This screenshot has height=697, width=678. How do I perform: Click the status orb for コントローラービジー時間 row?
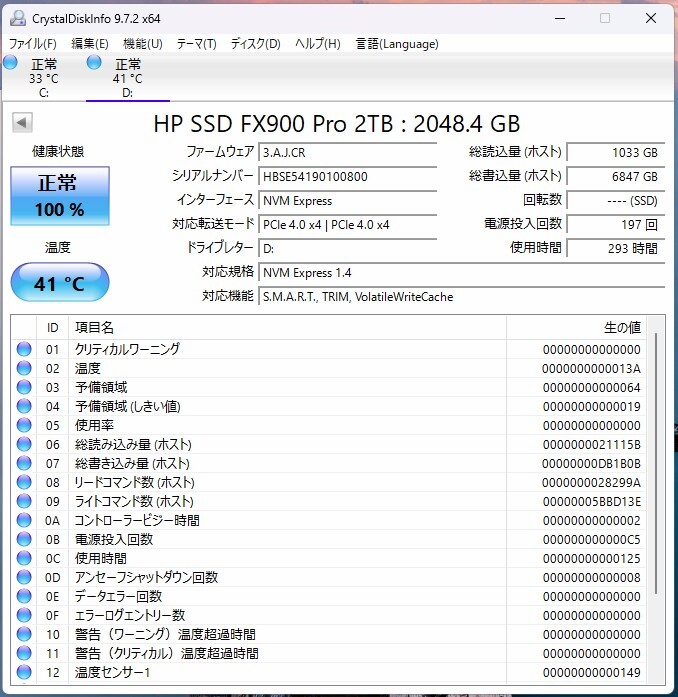[x=24, y=520]
